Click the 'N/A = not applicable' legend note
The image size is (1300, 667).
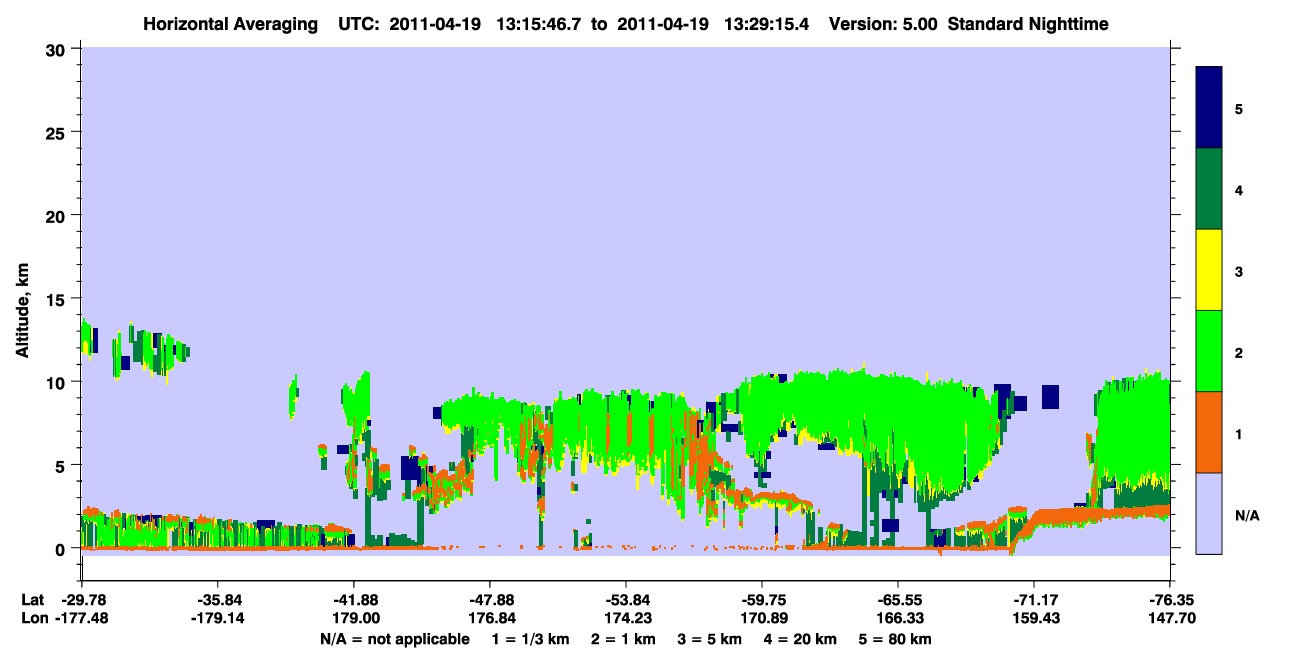click(394, 639)
